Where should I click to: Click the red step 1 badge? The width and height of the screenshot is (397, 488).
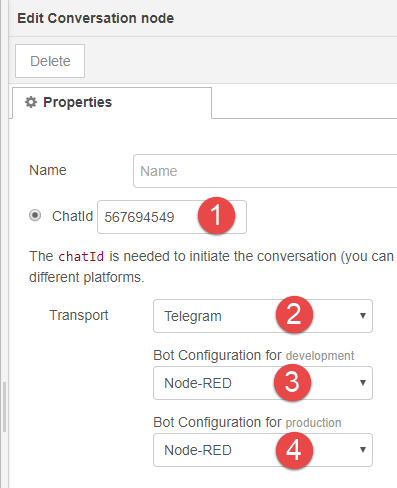coord(216,215)
